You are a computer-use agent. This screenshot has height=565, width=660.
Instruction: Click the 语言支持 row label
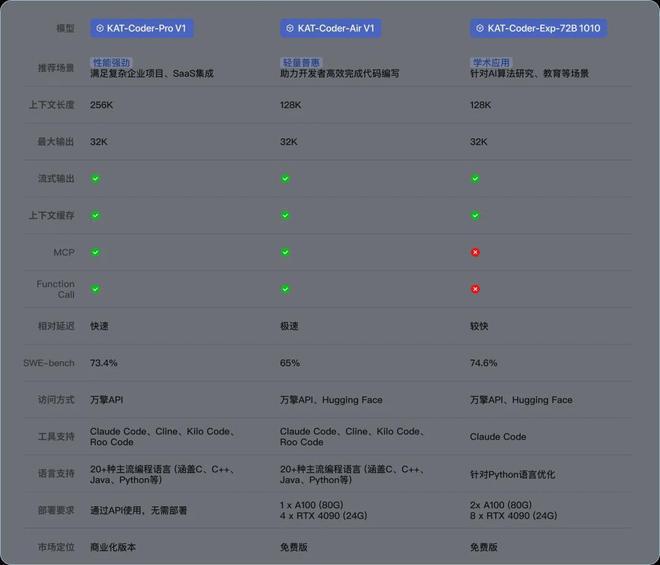click(x=56, y=474)
